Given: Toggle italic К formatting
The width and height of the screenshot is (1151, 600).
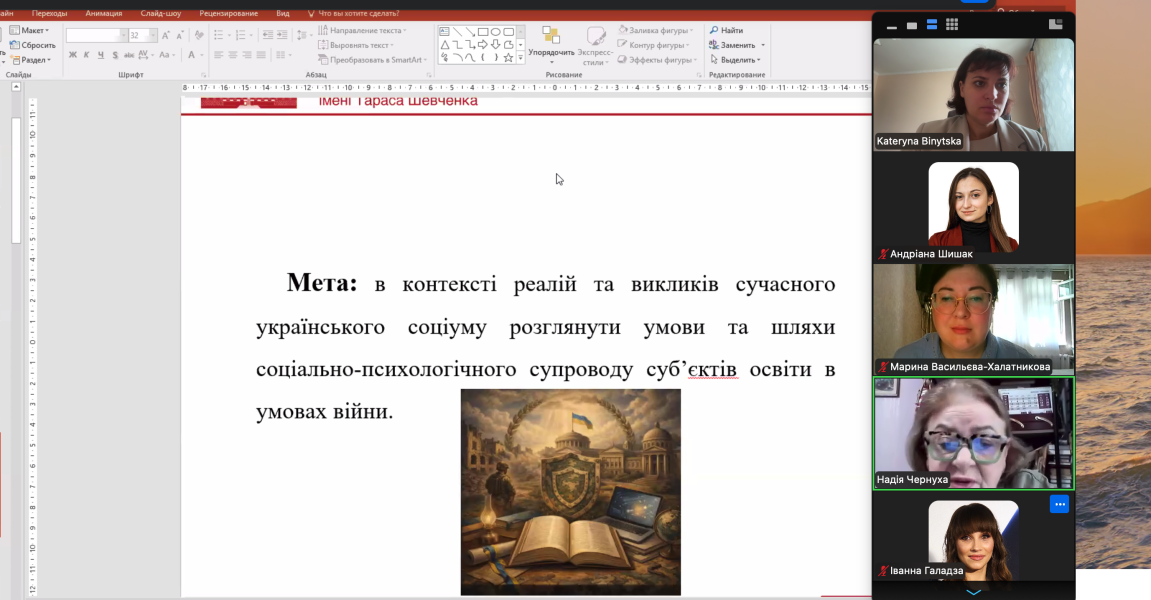Looking at the screenshot, I should pos(86,55).
